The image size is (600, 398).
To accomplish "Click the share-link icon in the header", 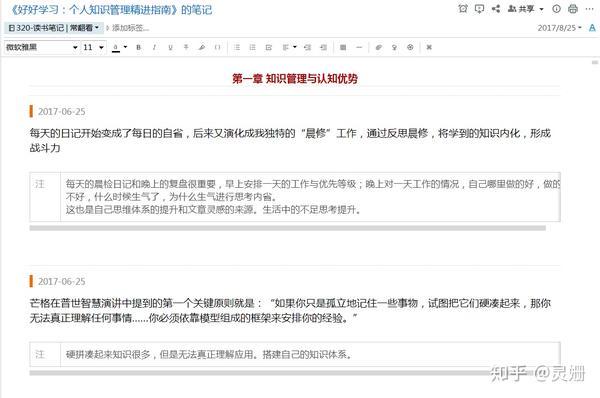I will pos(496,8).
